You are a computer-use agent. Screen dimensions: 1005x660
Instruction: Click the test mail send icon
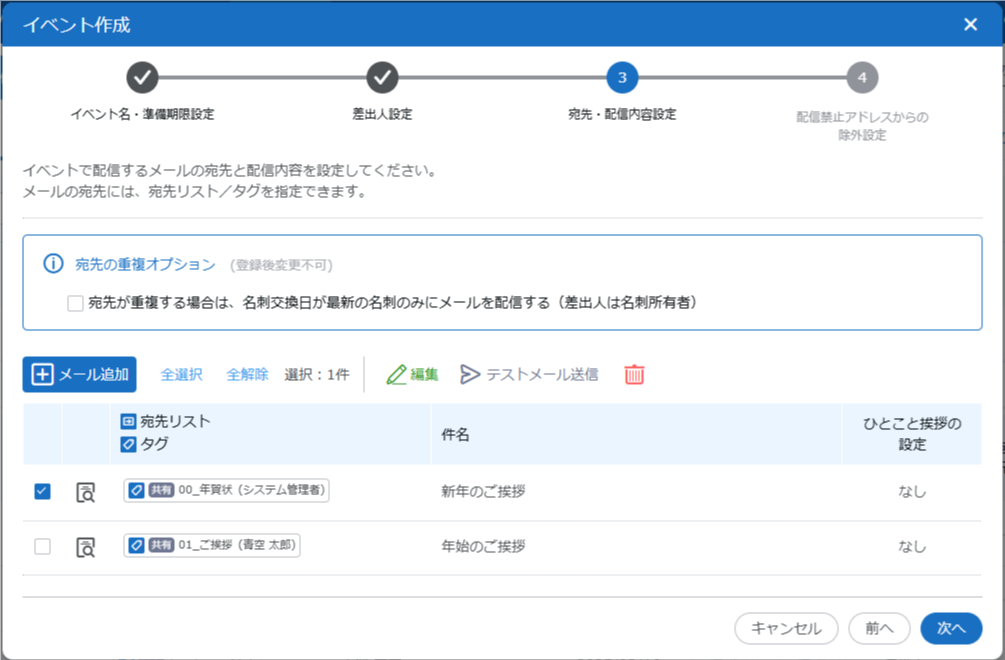(x=470, y=375)
